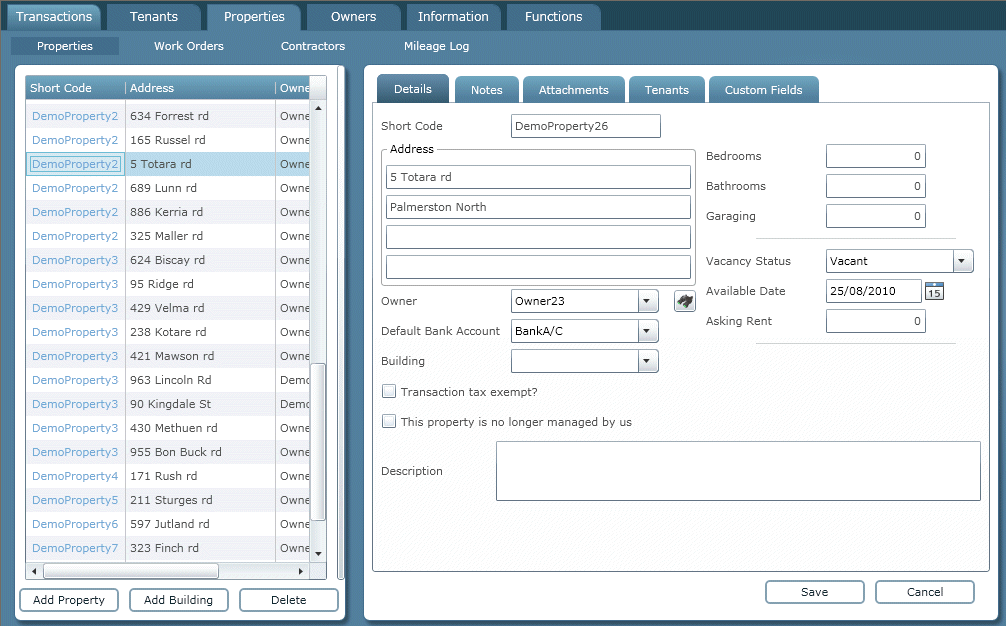Go to the Information tab
Screen dimensions: 1006x626
tap(453, 17)
